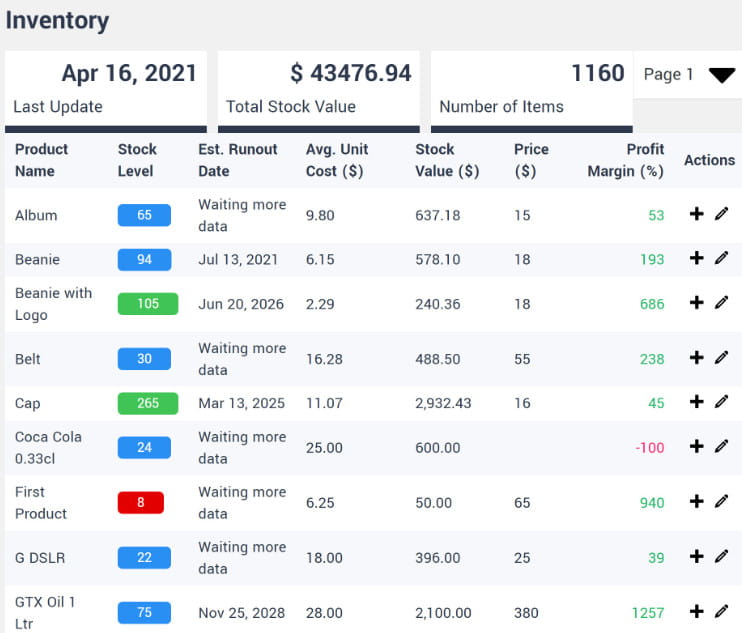Click the pencil icon for Belt
The width and height of the screenshot is (742, 633).
tap(721, 358)
